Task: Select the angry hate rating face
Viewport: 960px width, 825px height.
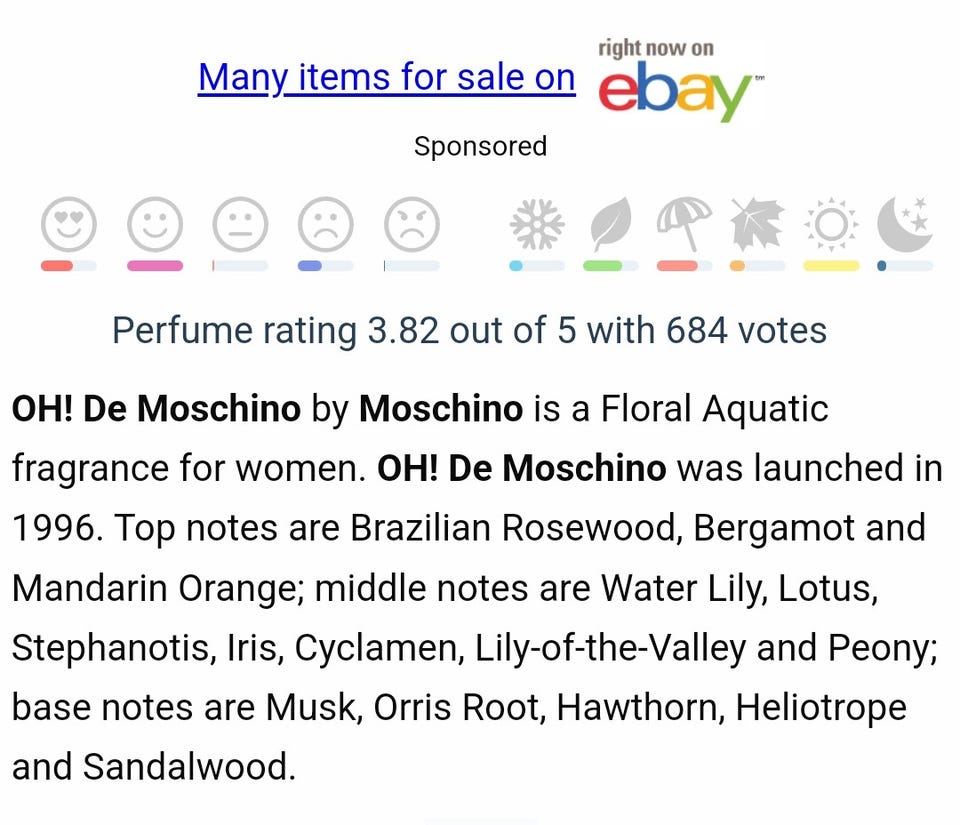Action: click(x=412, y=225)
